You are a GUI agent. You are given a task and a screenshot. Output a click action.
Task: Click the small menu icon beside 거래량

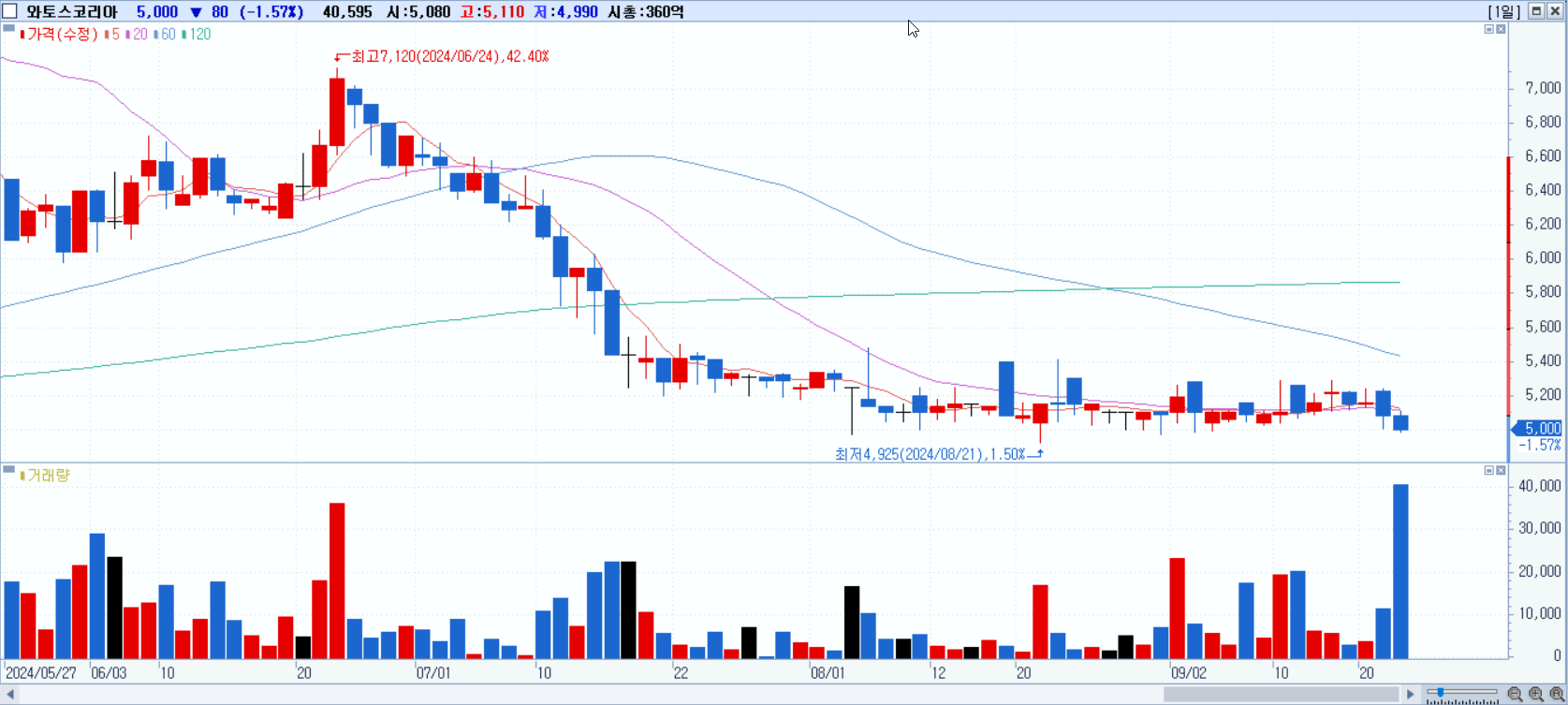pyautogui.click(x=8, y=468)
